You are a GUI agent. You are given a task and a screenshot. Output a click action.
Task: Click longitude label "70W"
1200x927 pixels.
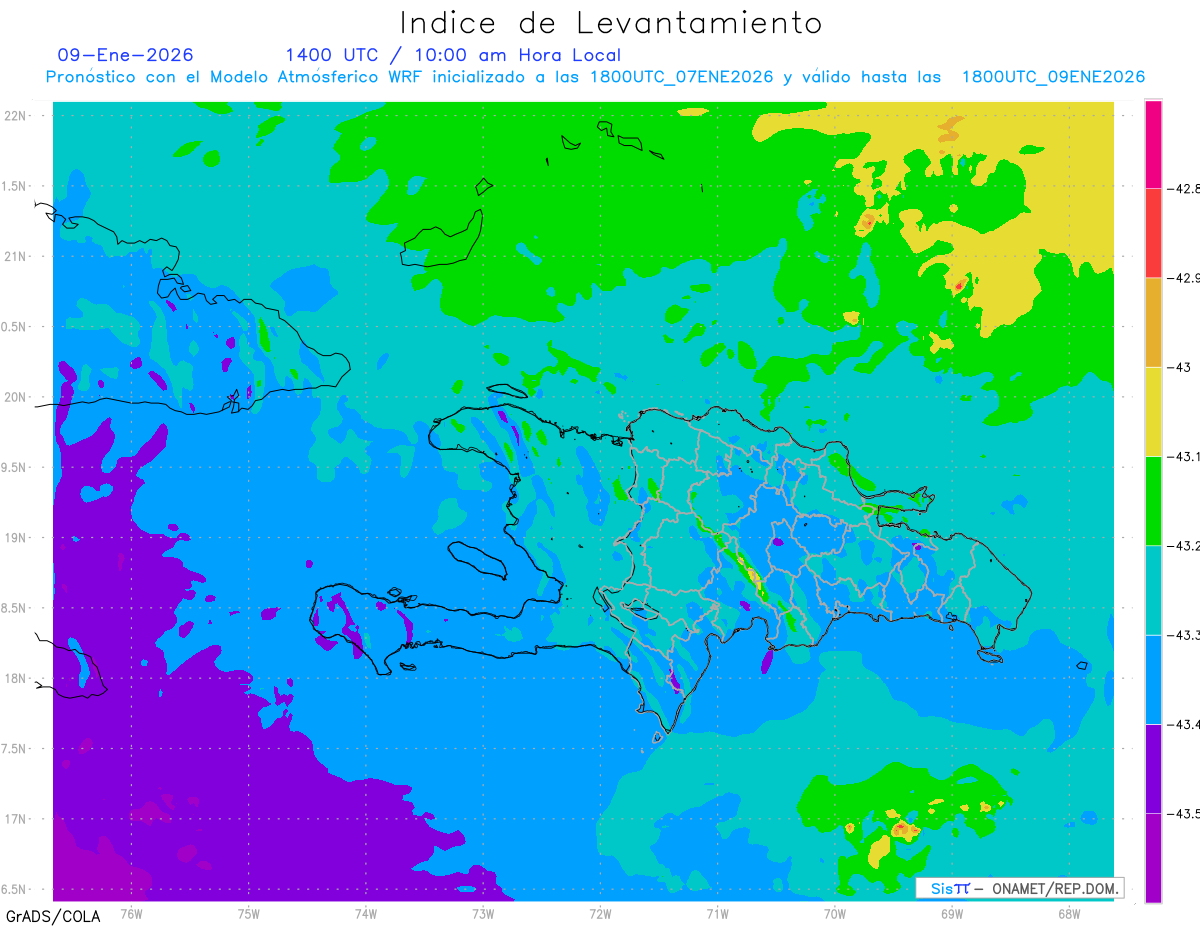(x=835, y=914)
